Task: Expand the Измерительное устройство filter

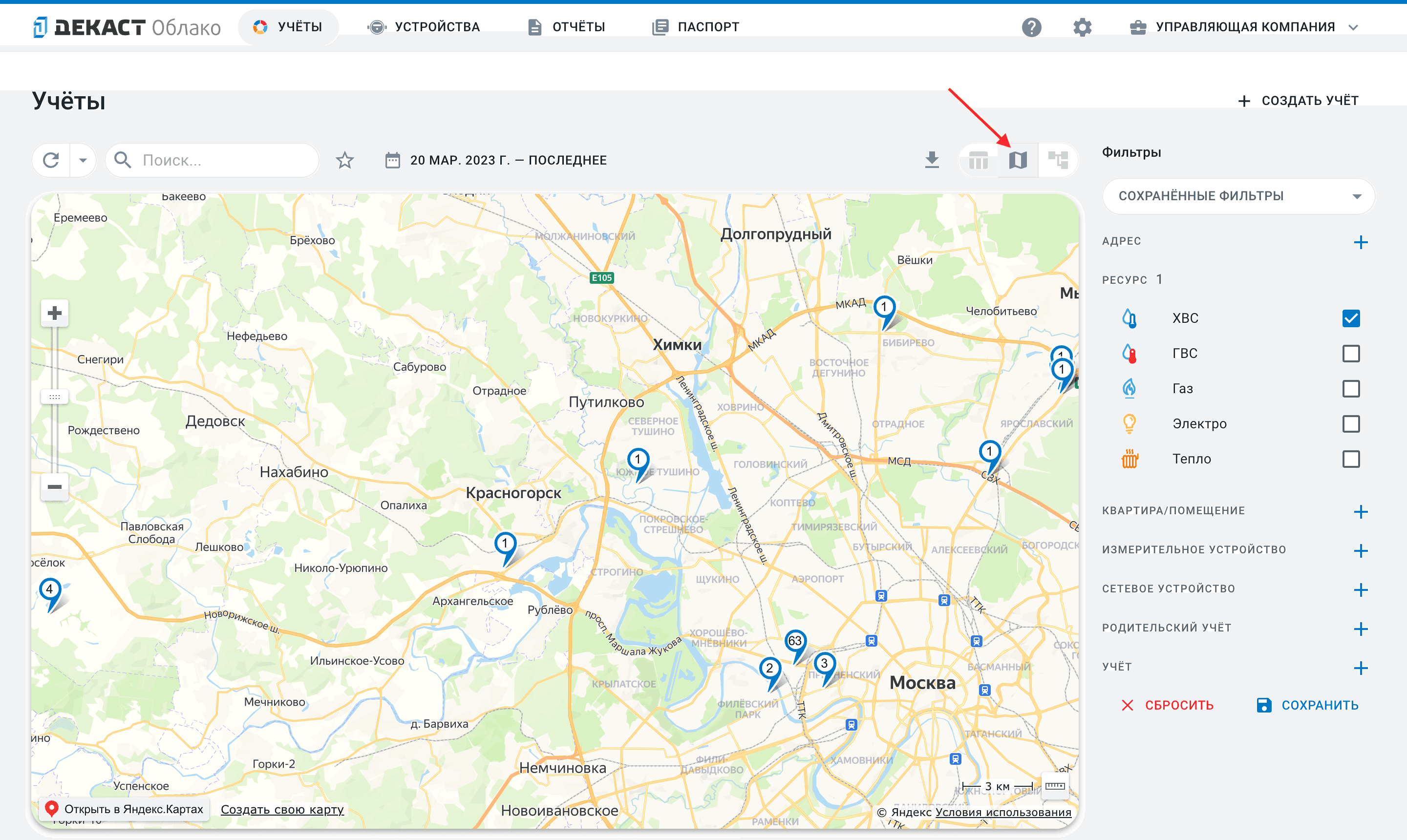Action: point(1361,551)
